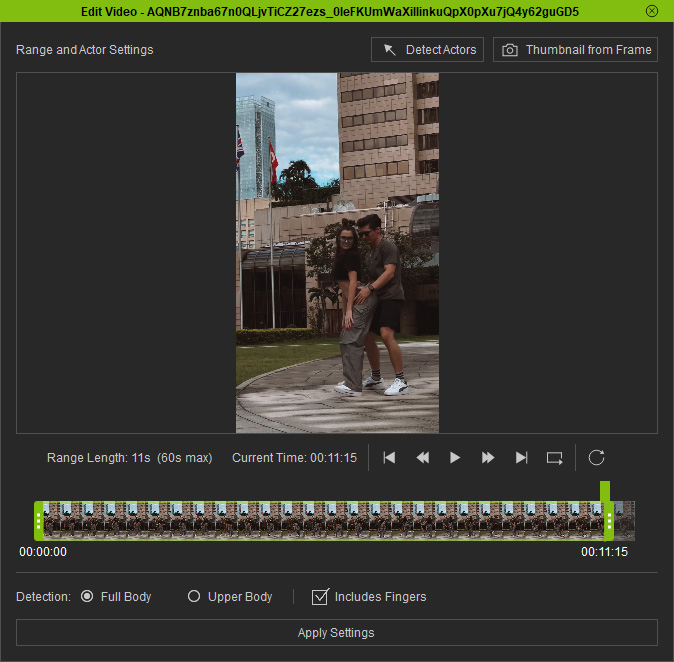The width and height of the screenshot is (674, 662).
Task: Jump to the range end with skip-forward button
Action: (521, 458)
